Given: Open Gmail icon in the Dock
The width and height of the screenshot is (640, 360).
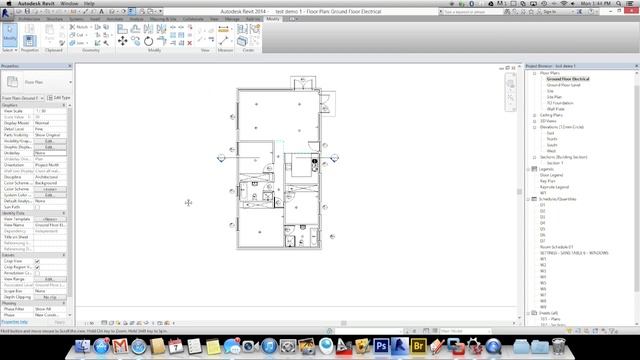Looking at the screenshot, I should [x=120, y=346].
